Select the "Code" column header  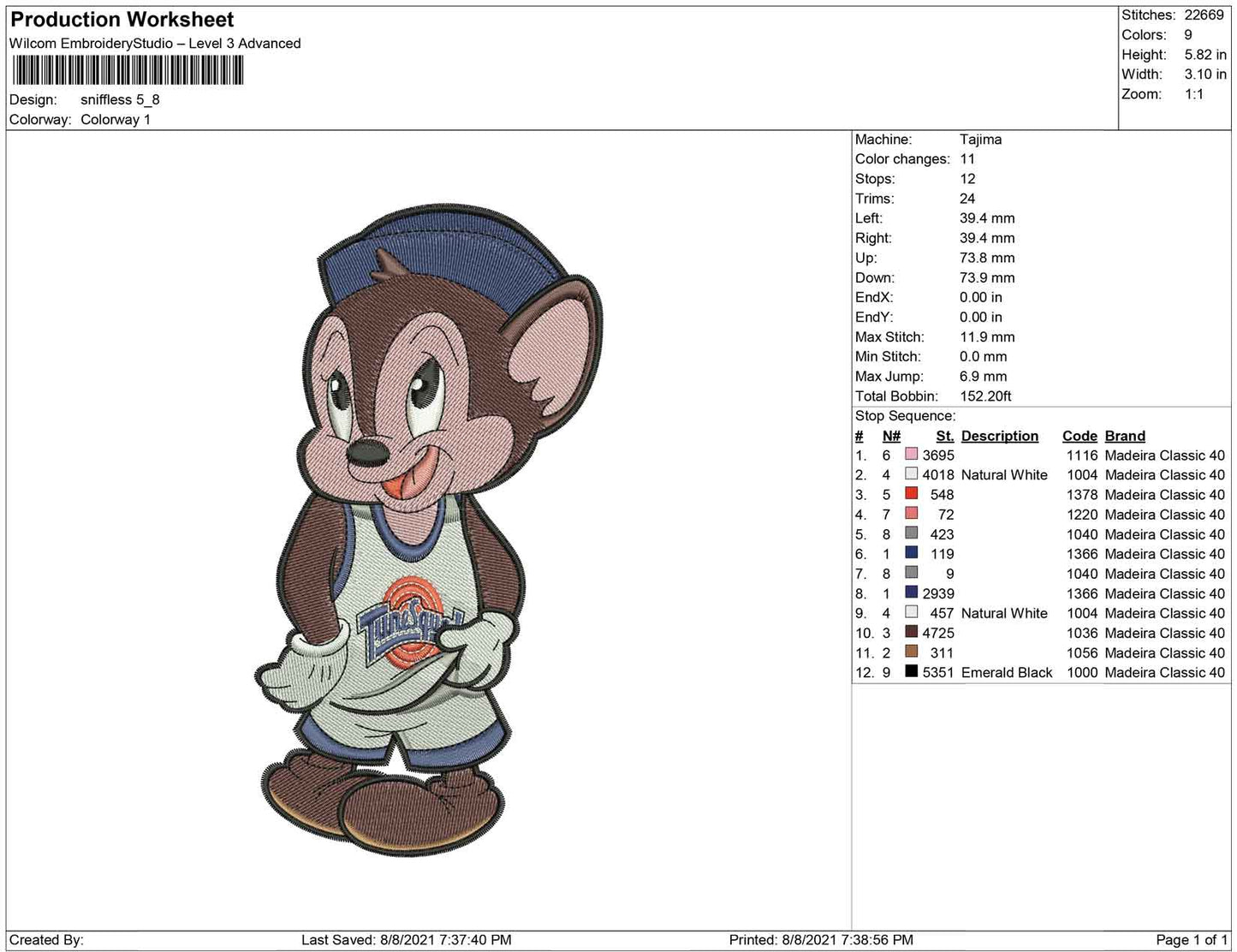point(1079,436)
